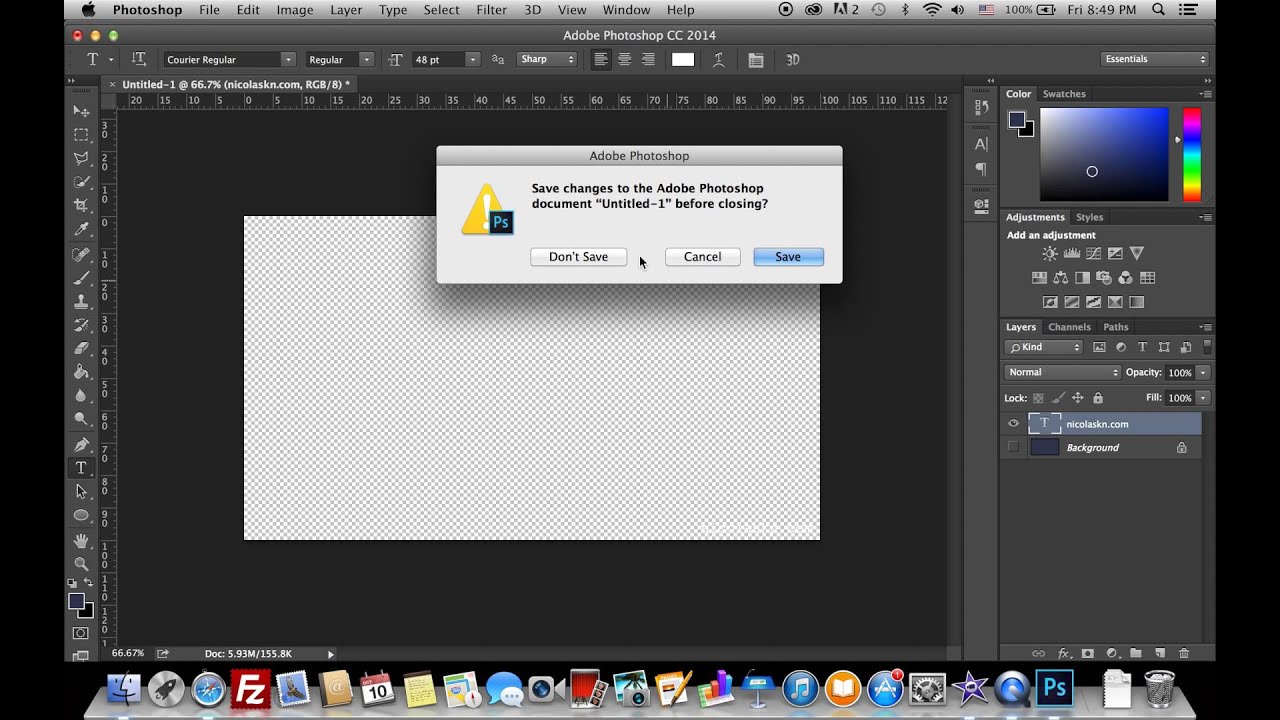1280x720 pixels.
Task: Open the Layer menu
Action: coord(346,10)
